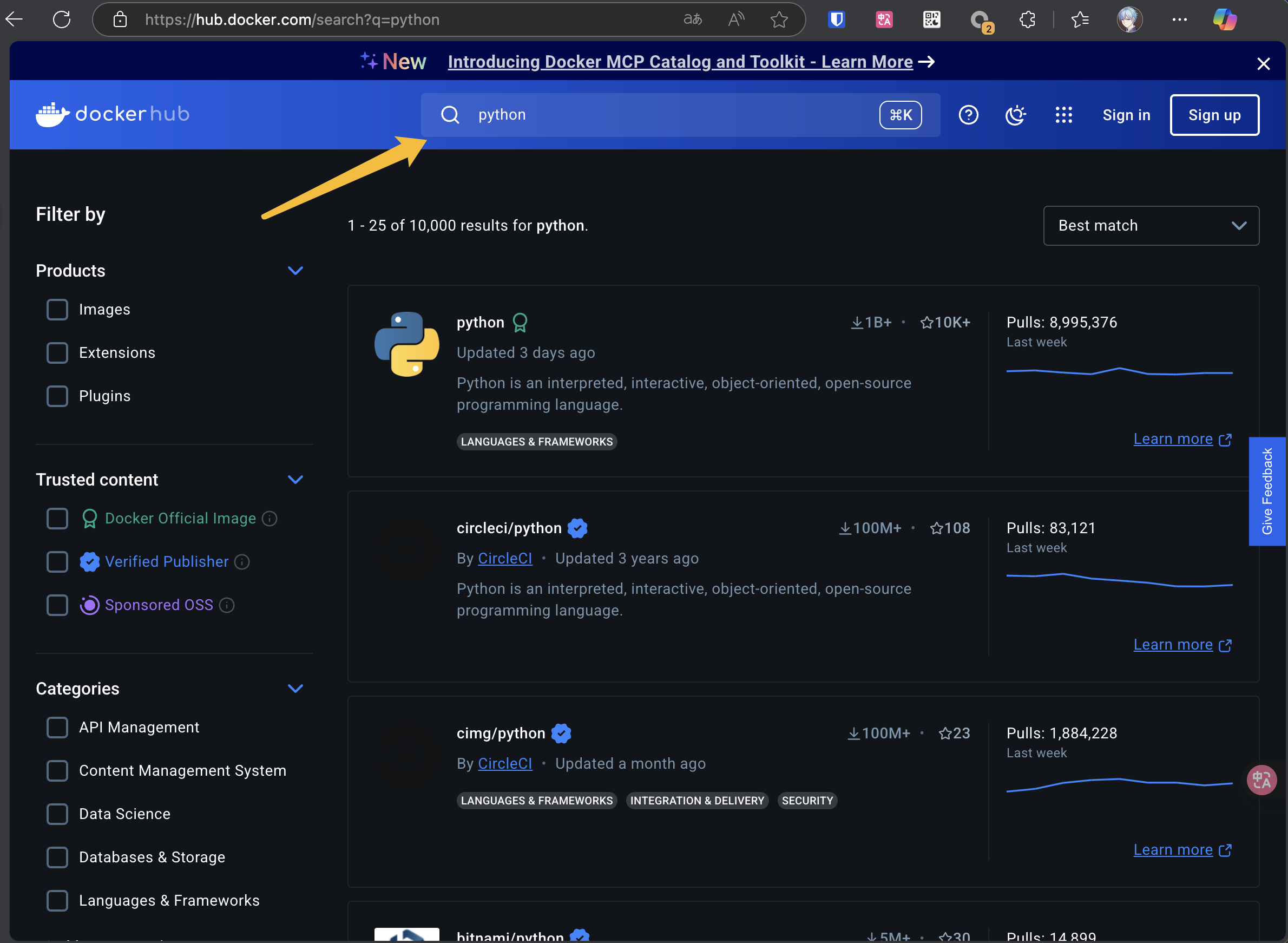This screenshot has height=943, width=1288.
Task: Go to home via the Docker Hub logo
Action: (x=113, y=114)
